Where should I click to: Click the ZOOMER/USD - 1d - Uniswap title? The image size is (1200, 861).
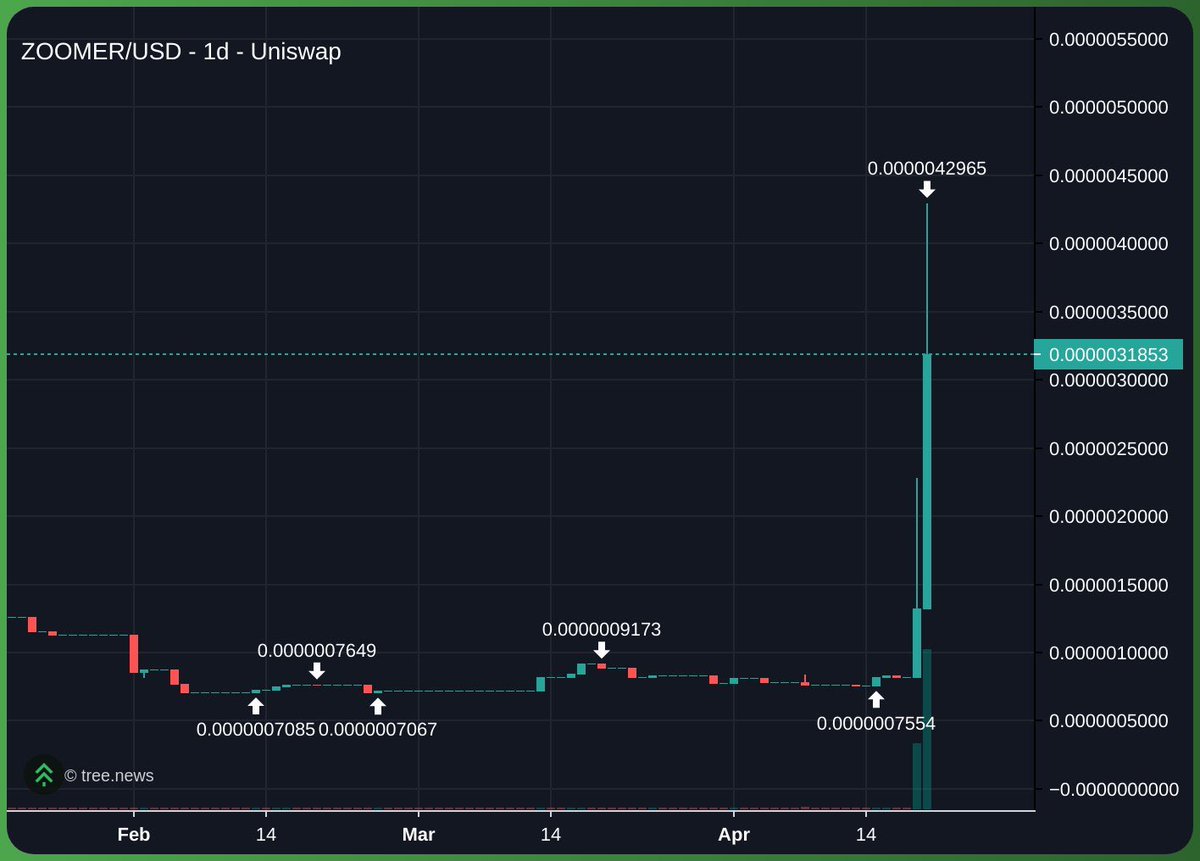coord(181,51)
